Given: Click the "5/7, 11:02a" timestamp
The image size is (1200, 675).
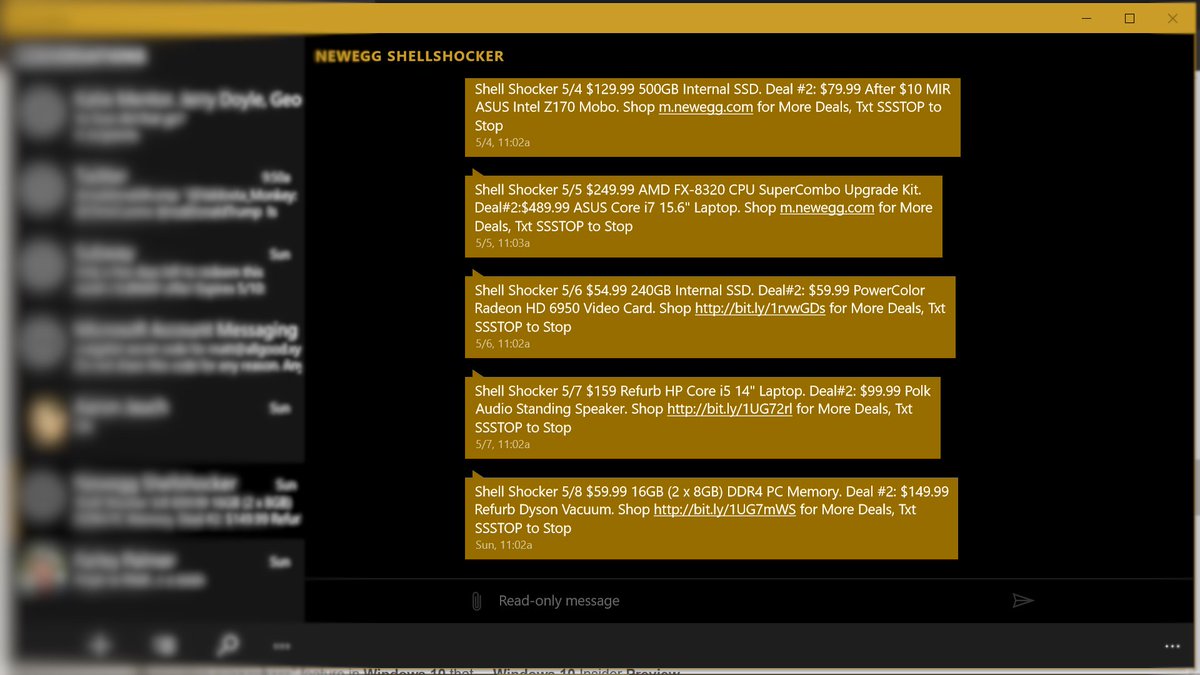Looking at the screenshot, I should click(x=502, y=445).
